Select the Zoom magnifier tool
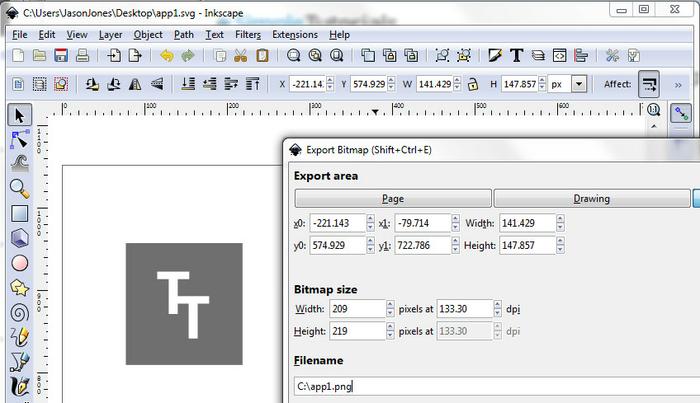The width and height of the screenshot is (700, 403). [x=19, y=189]
